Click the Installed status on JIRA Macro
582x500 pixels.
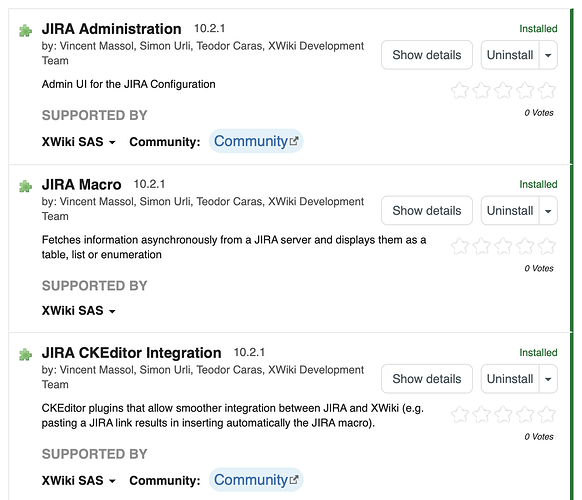[x=538, y=184]
